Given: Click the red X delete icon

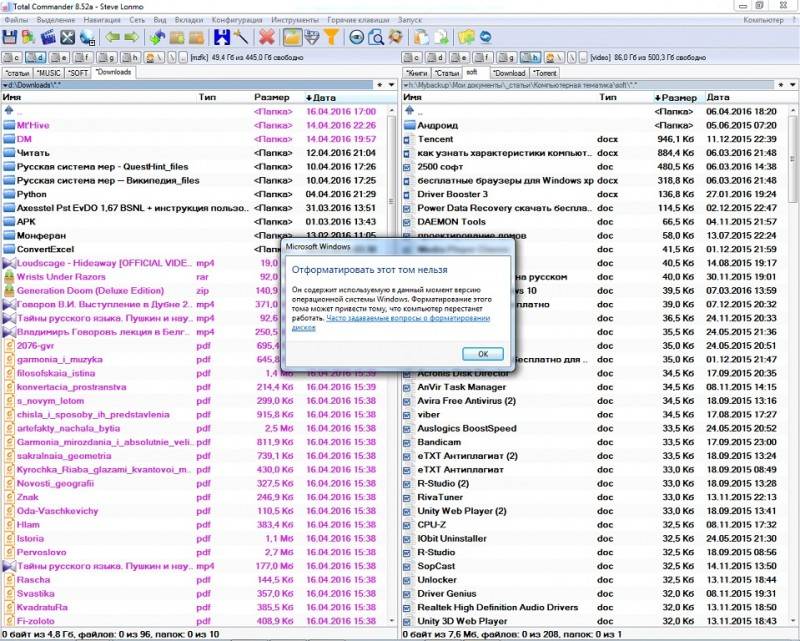Looking at the screenshot, I should point(266,37).
